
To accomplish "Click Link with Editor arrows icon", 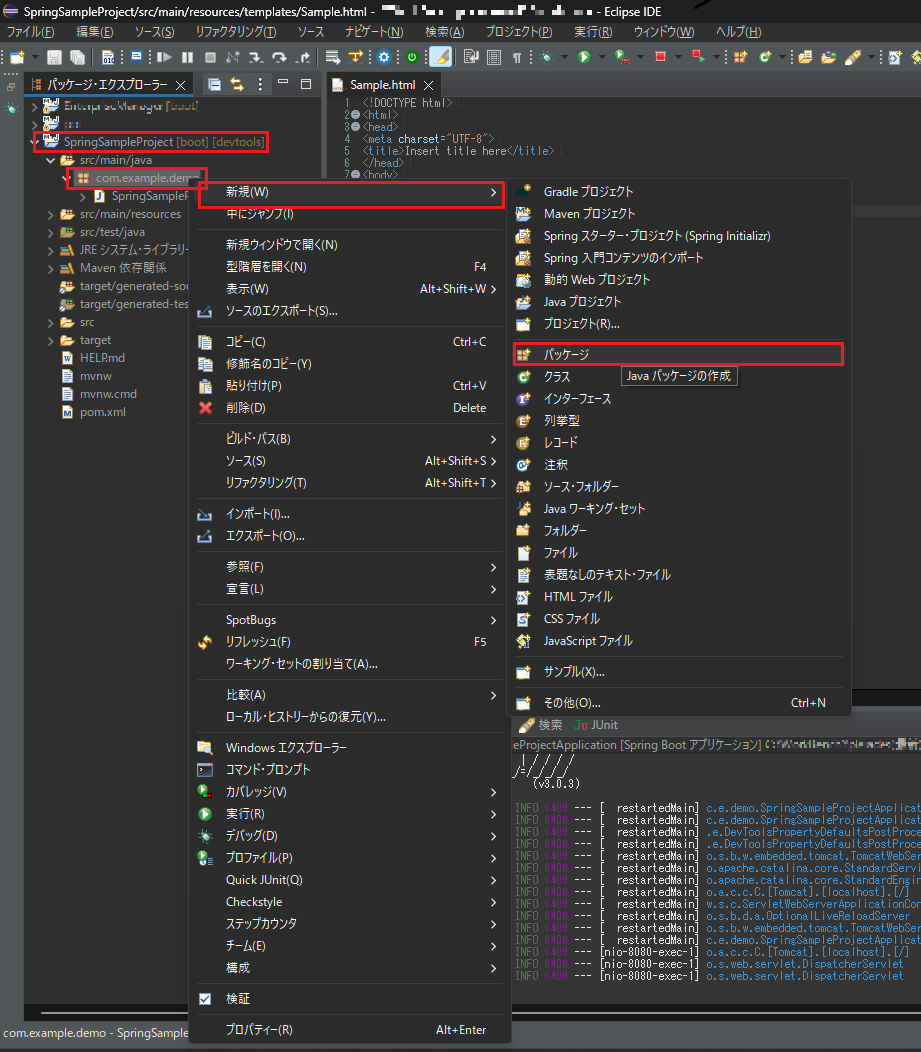I will (237, 85).
